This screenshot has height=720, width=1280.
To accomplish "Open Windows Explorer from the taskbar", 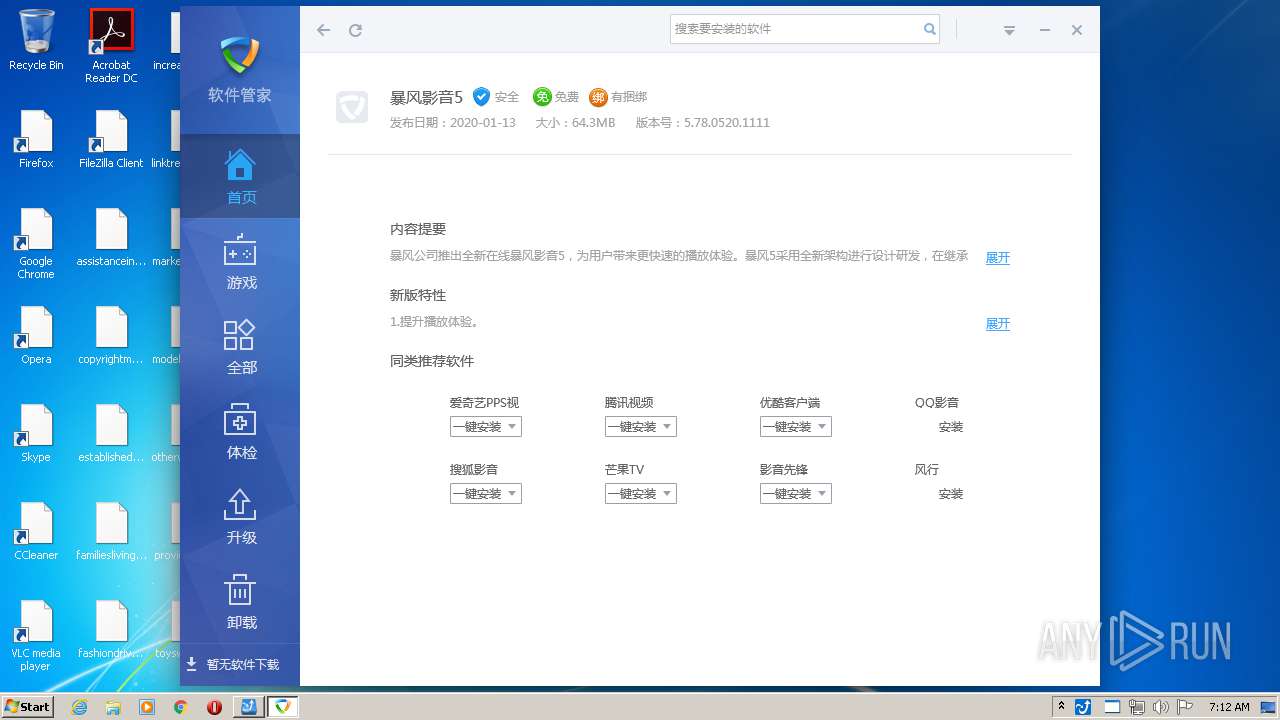I will point(113,707).
